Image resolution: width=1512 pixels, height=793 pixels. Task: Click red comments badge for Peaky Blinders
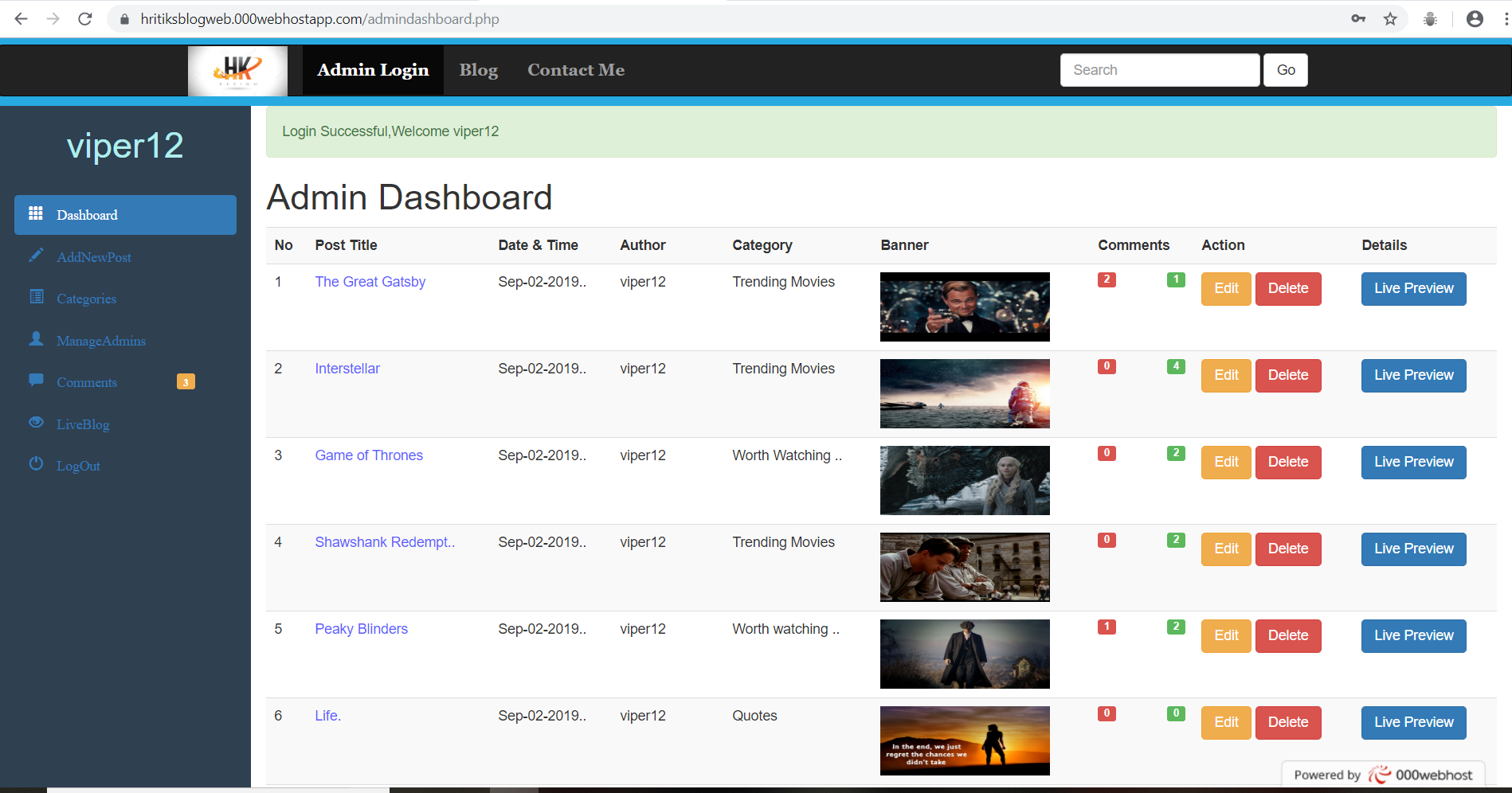point(1107,627)
